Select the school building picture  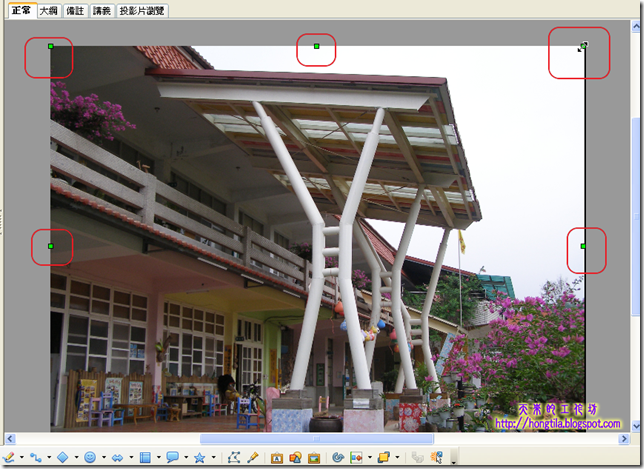[x=317, y=239]
